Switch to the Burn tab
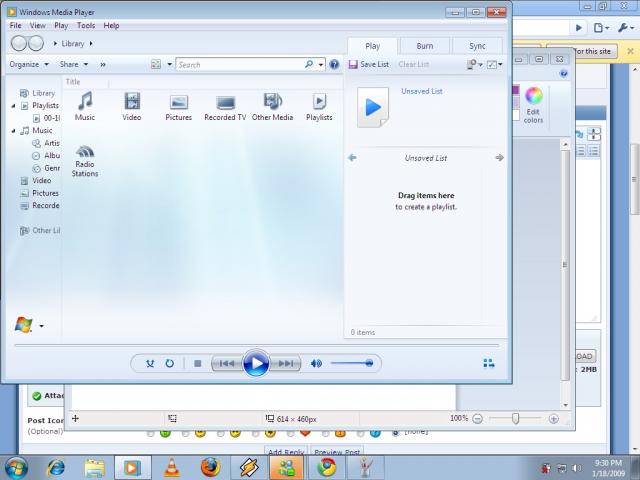This screenshot has height=480, width=640. [424, 46]
